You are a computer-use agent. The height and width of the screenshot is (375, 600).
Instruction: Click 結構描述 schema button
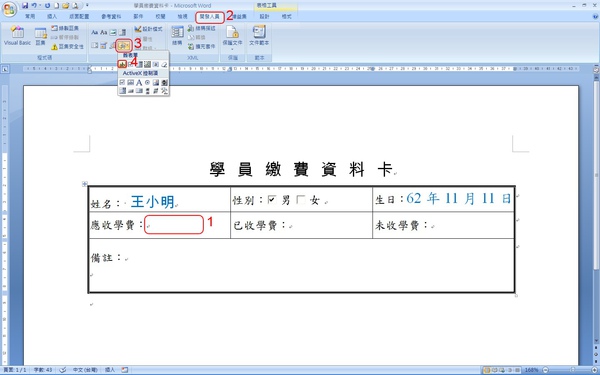[202, 28]
